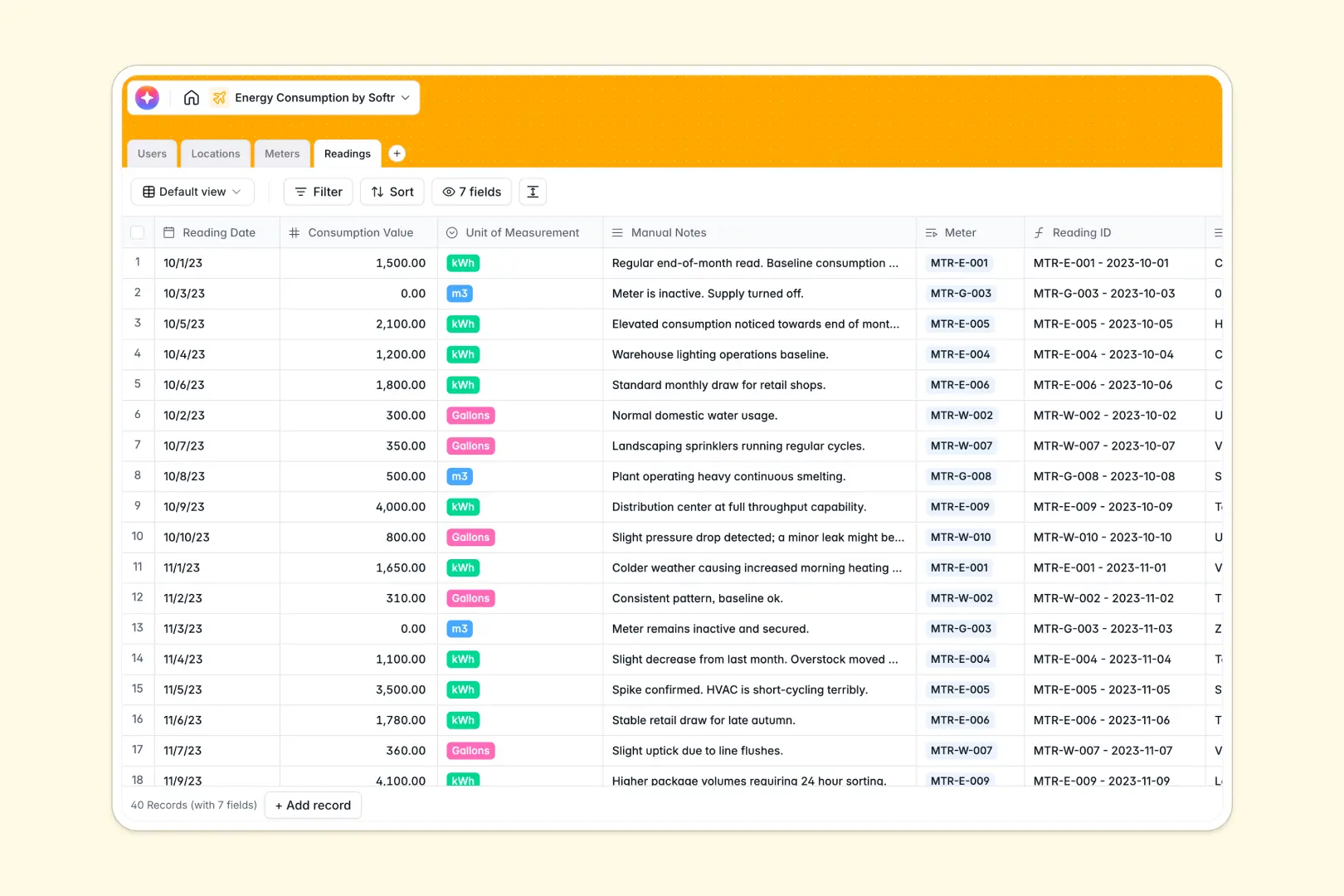Open linked meter MTR-G-003 in row 2
1344x896 pixels.
961,294
